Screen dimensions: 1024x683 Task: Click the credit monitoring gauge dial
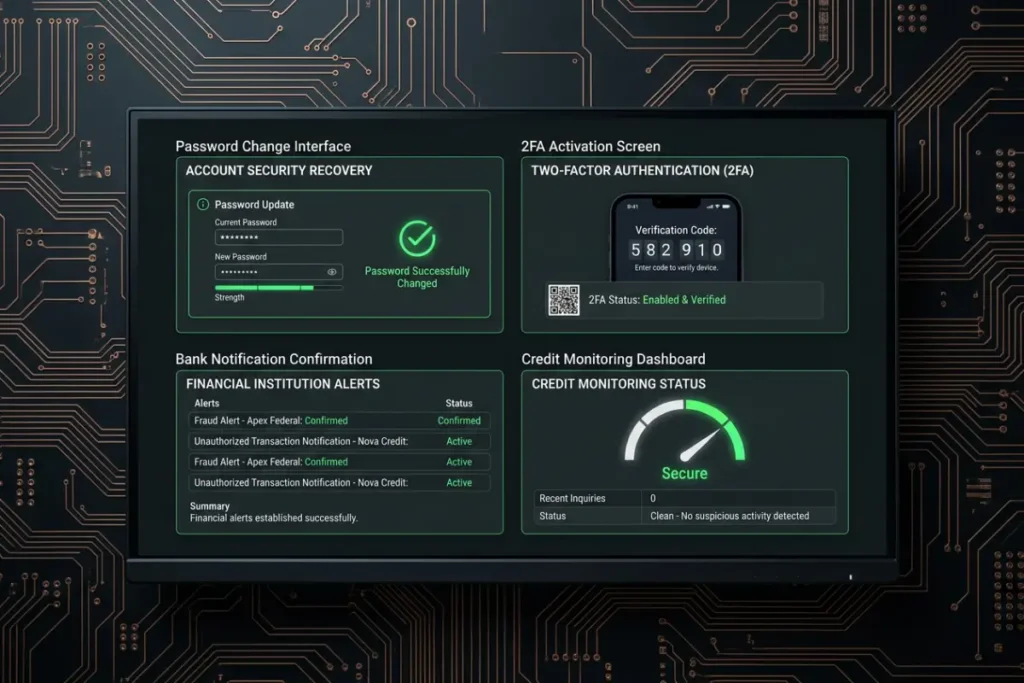click(684, 431)
